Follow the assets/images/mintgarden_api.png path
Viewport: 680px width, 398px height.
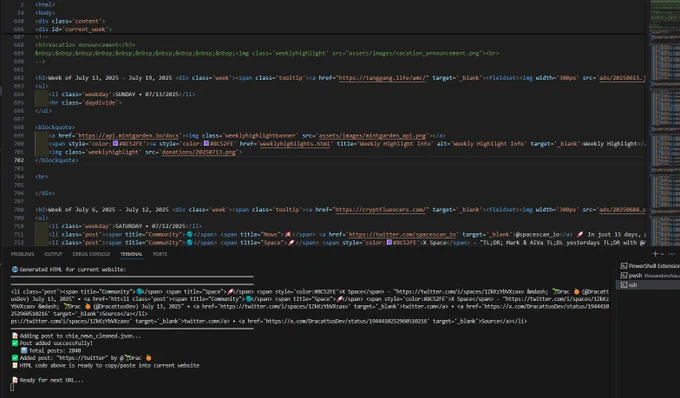(x=373, y=135)
